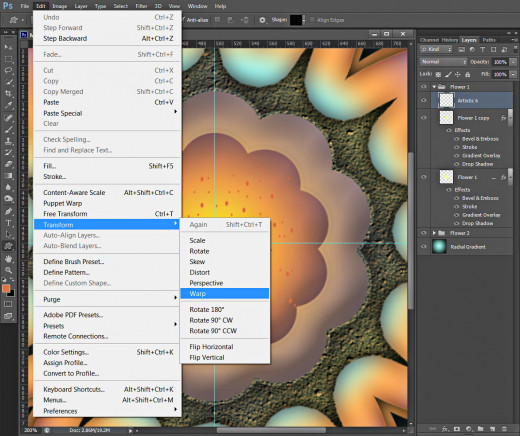This screenshot has height=436, width=520.
Task: Create new fill or adjustment layer
Action: pos(469,429)
